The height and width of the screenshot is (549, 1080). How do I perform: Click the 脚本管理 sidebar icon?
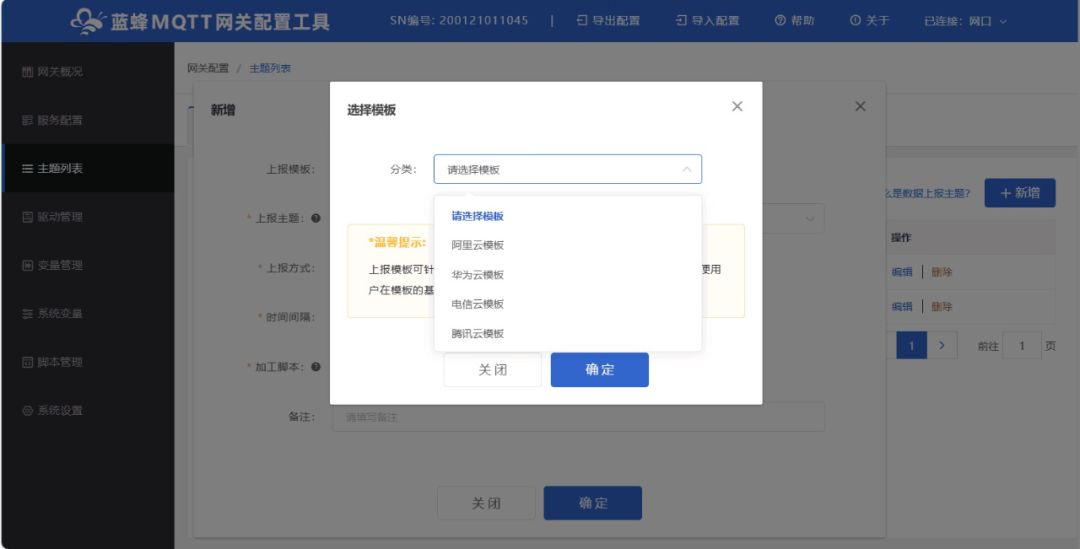(28, 362)
